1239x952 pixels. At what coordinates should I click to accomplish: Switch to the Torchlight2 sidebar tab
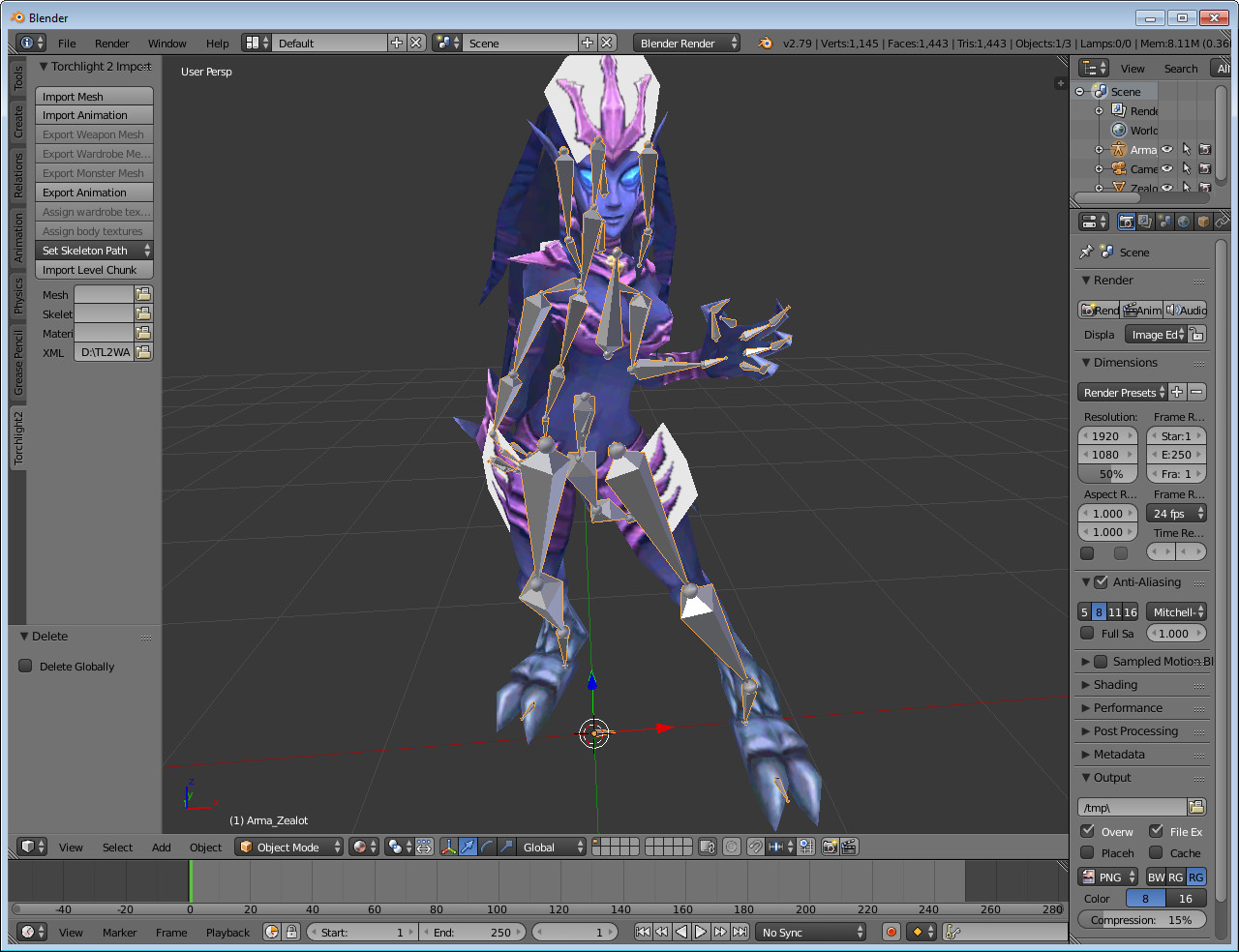tap(17, 437)
